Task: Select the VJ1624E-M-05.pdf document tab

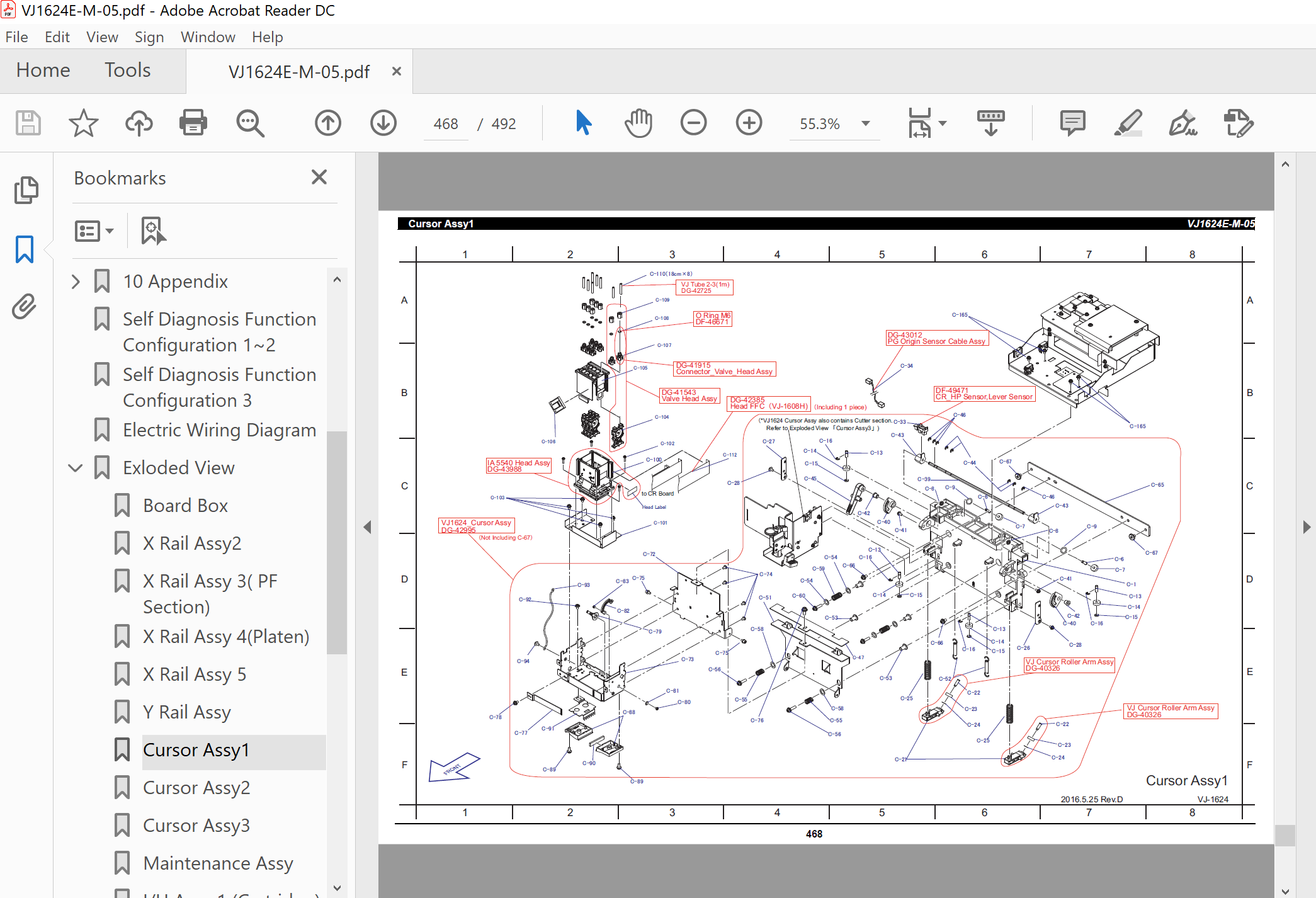Action: pyautogui.click(x=299, y=72)
